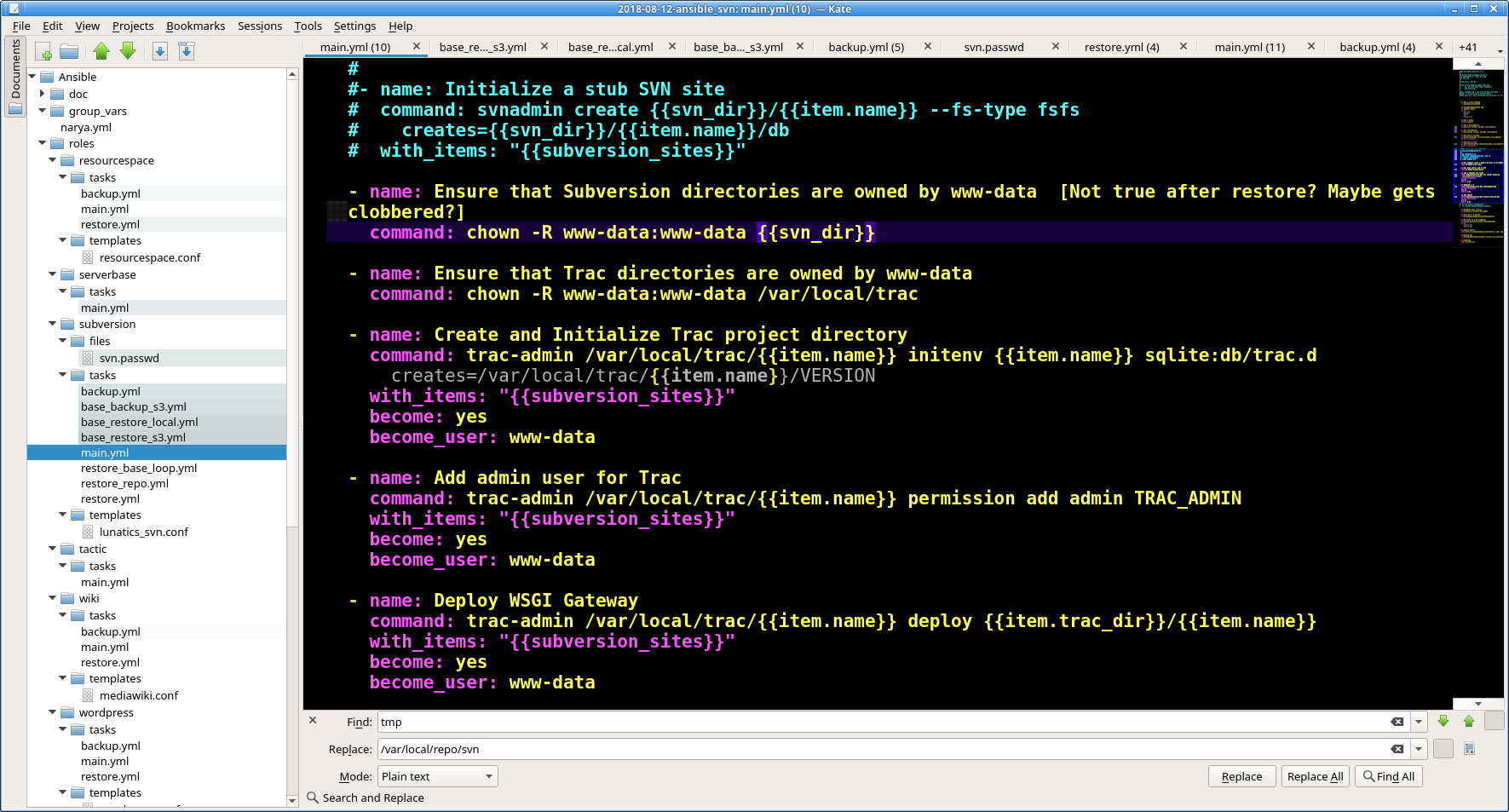Click the Replace All button

coord(1315,776)
